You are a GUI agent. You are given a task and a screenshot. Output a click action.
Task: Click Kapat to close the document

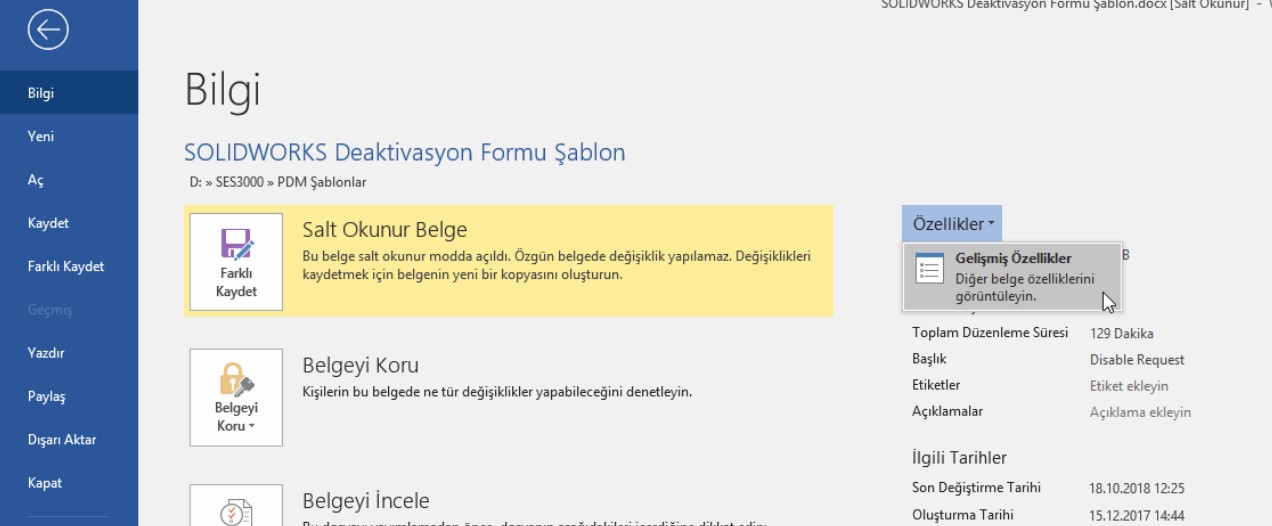(x=45, y=483)
